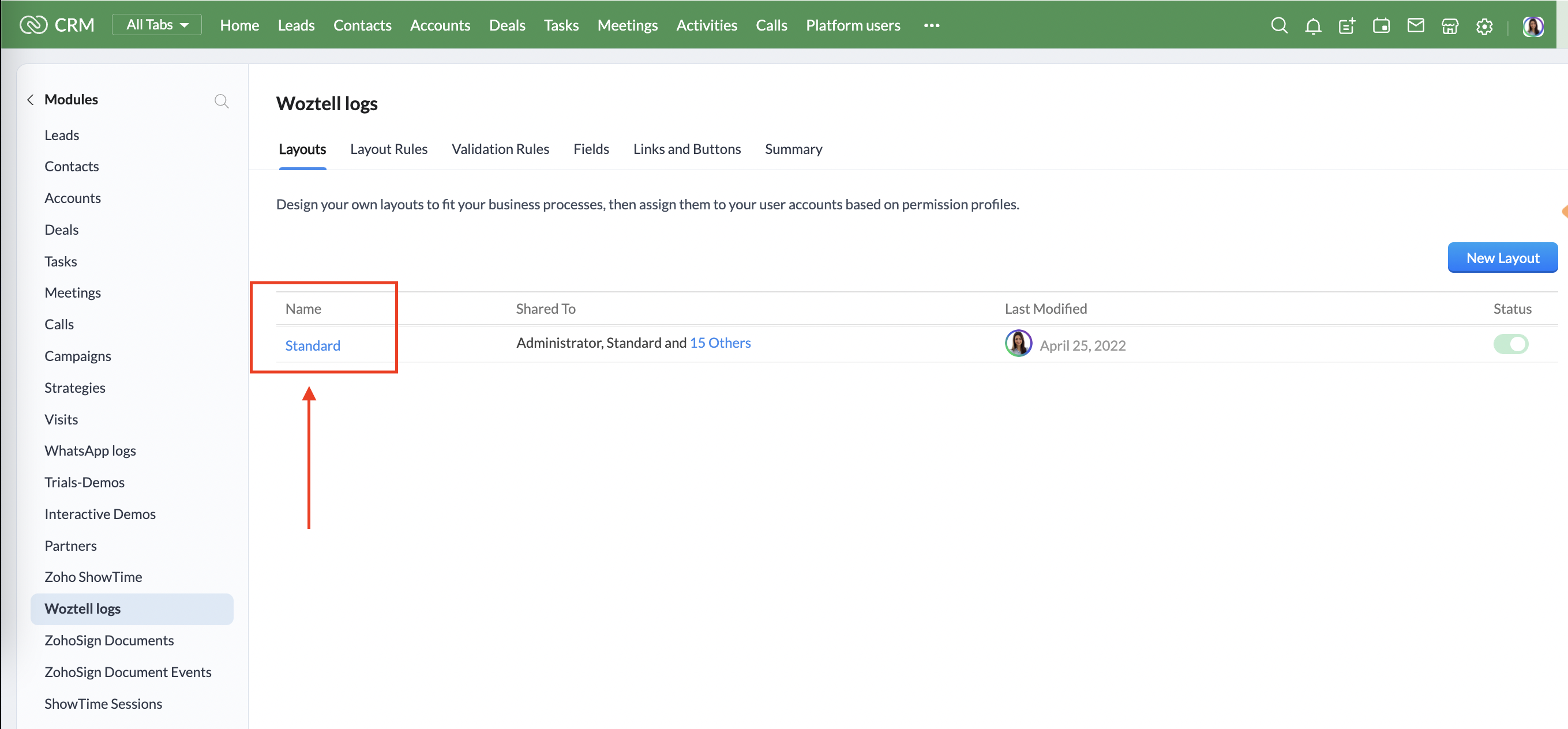
Task: Select ZohoSign Document Events module
Action: pyautogui.click(x=128, y=672)
